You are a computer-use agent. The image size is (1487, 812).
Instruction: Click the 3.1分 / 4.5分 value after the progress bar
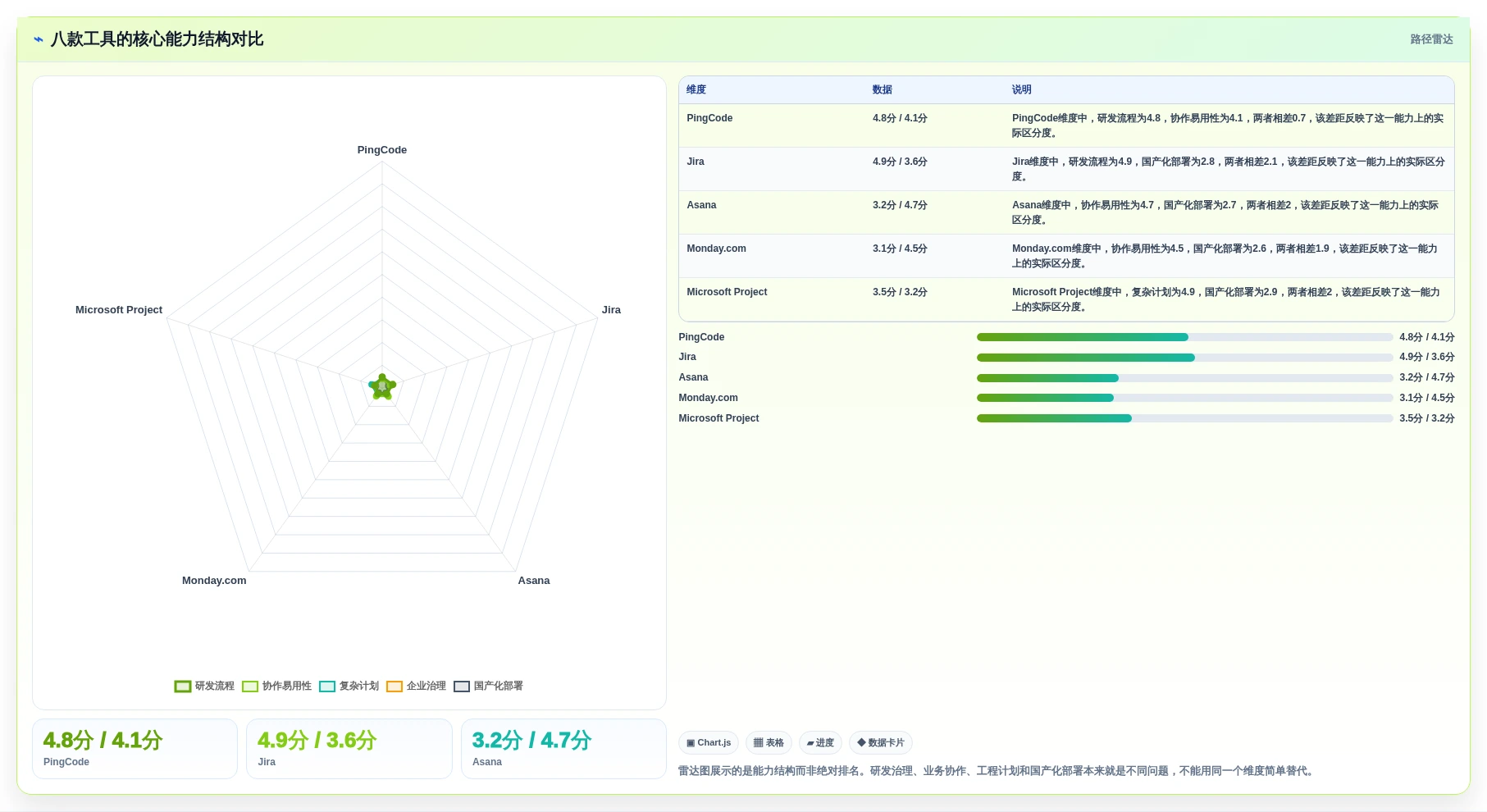[x=1427, y=398]
